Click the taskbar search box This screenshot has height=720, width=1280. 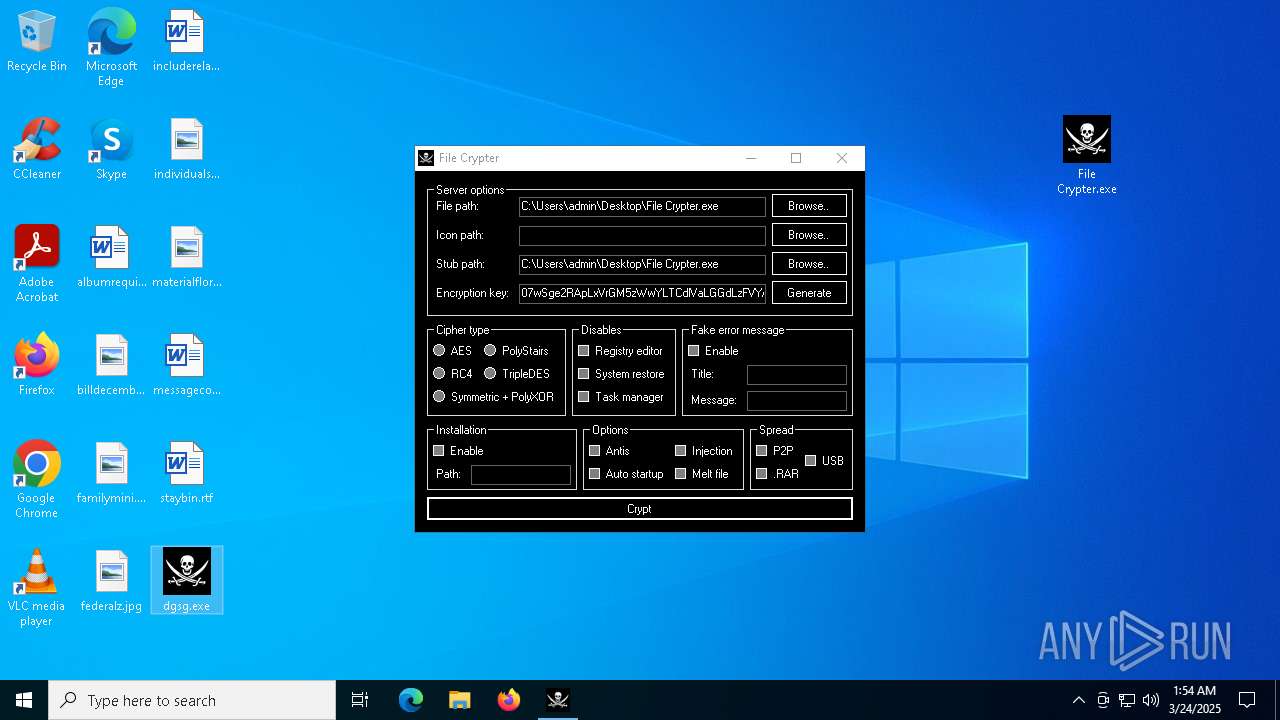[x=192, y=700]
